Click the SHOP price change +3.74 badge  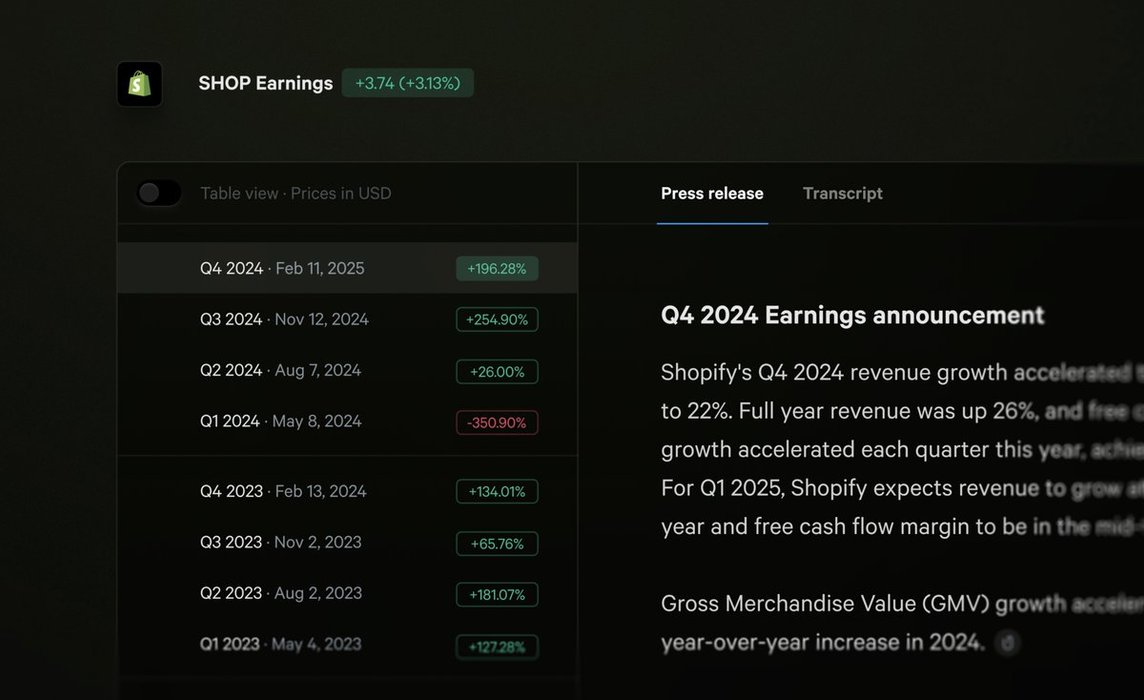[407, 83]
